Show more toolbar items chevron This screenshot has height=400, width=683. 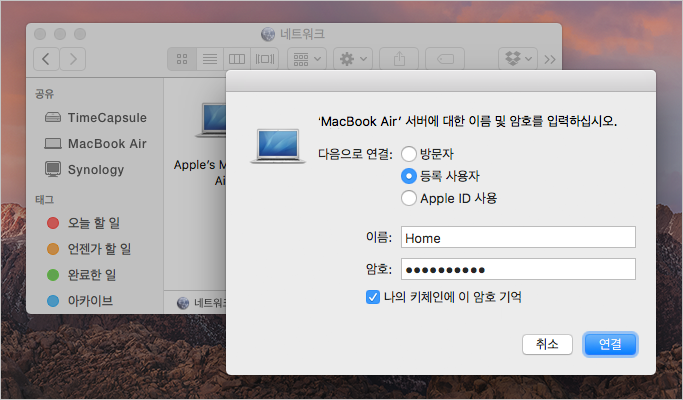pos(550,59)
